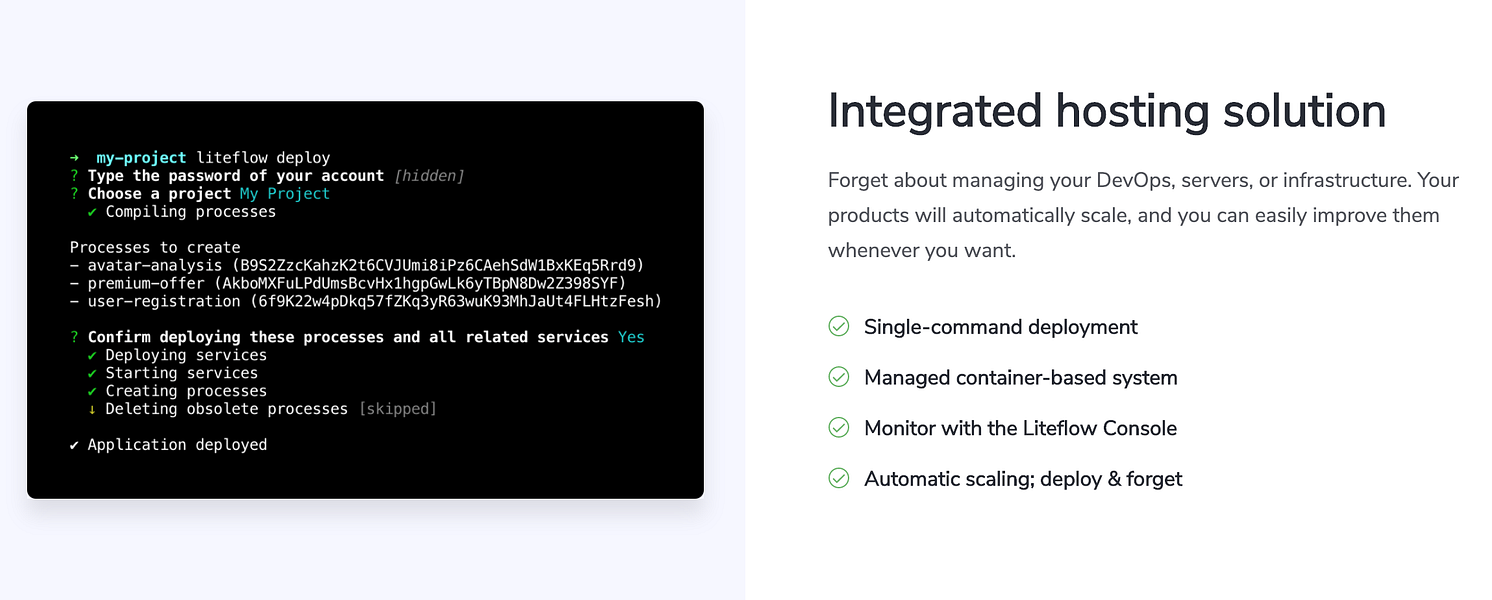Click the checkmark before Starting services
Image resolution: width=1492 pixels, height=600 pixels.
tap(92, 373)
